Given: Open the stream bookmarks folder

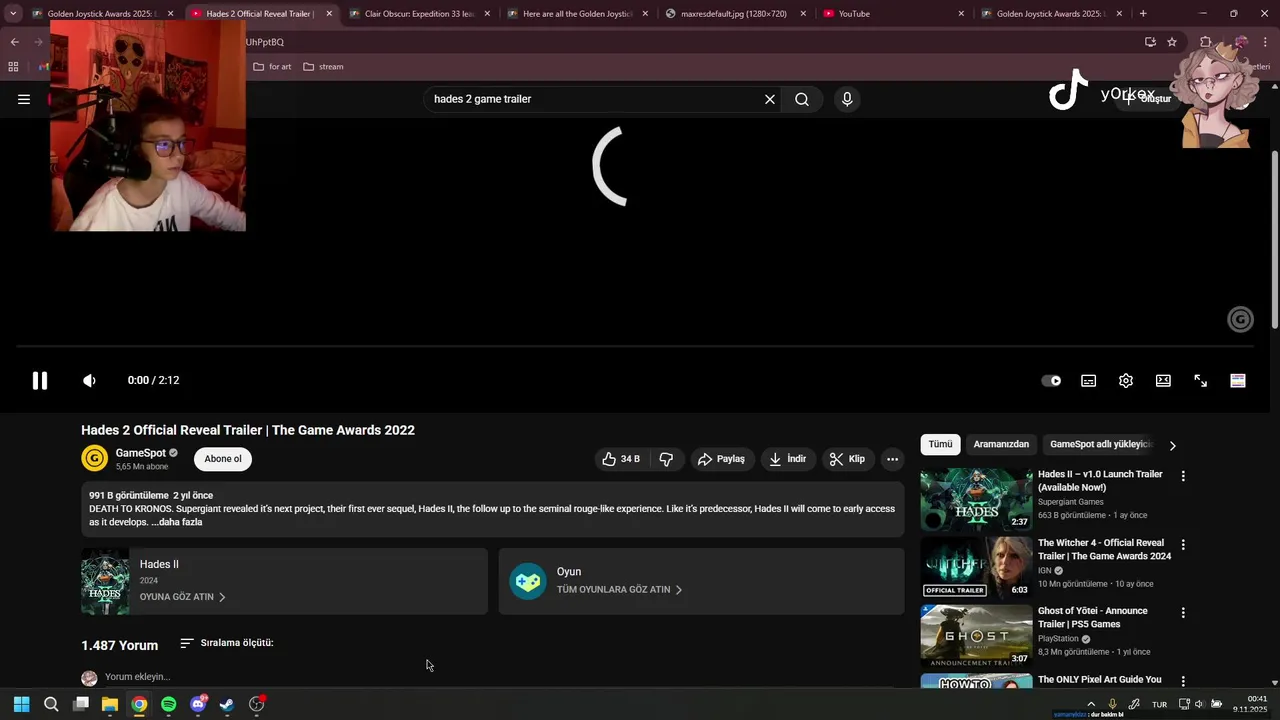Looking at the screenshot, I should [323, 67].
